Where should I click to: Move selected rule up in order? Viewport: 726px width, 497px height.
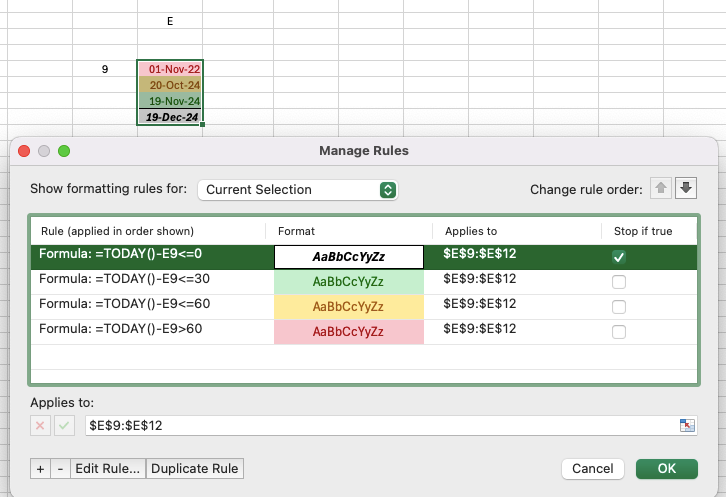(661, 188)
